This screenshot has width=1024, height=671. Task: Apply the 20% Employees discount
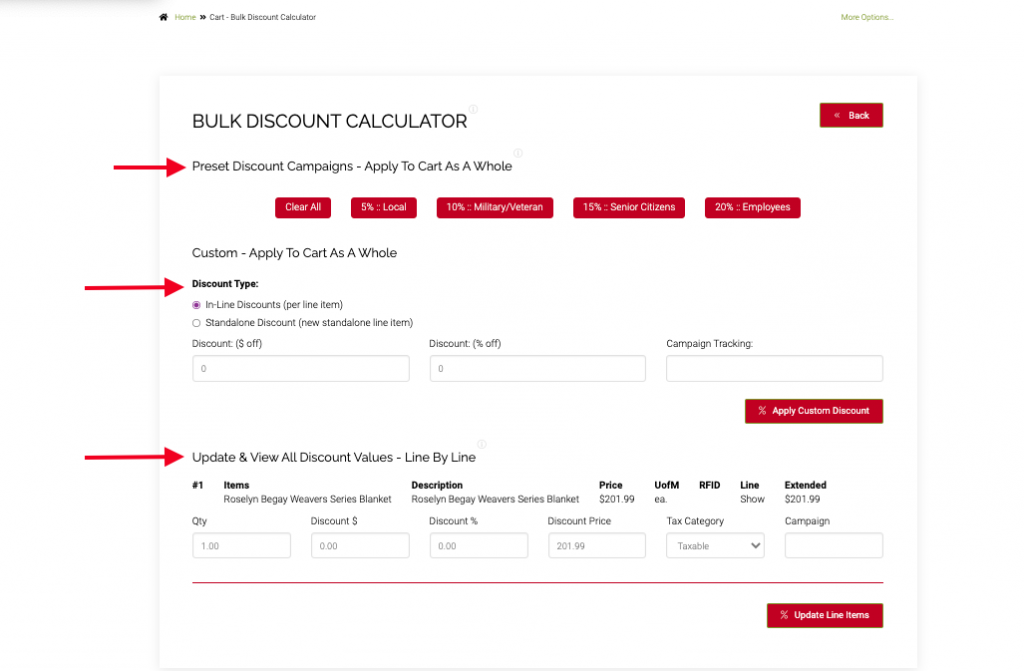click(752, 207)
